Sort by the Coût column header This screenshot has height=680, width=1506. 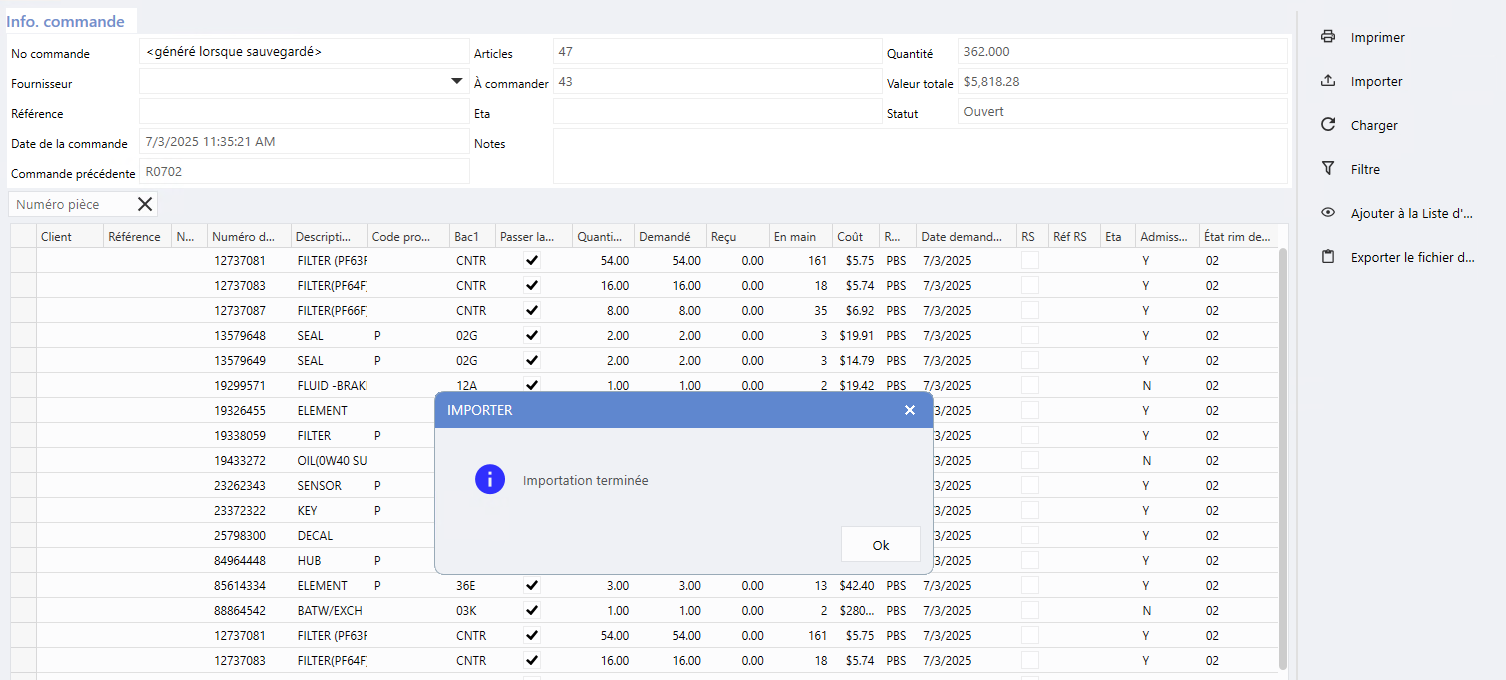[850, 237]
